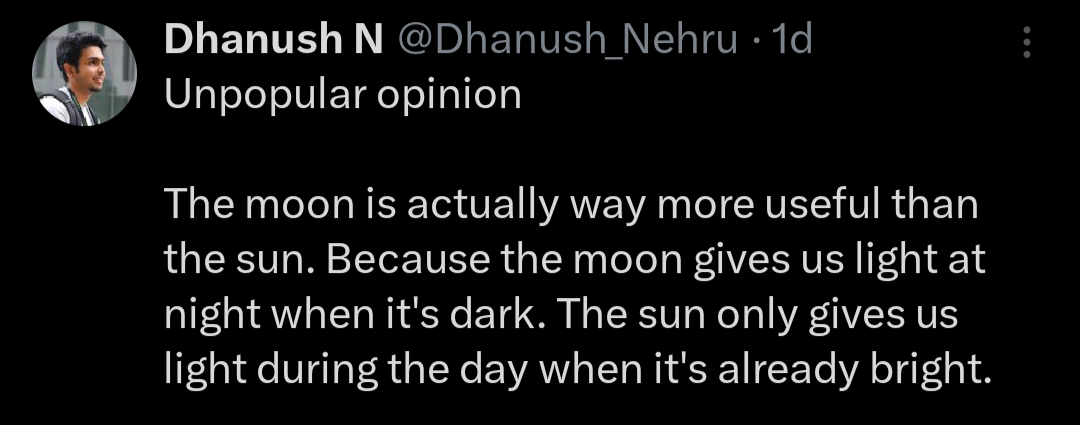Click the word "useful" in the tweet
Screen dimensions: 1080x425
click(817, 206)
